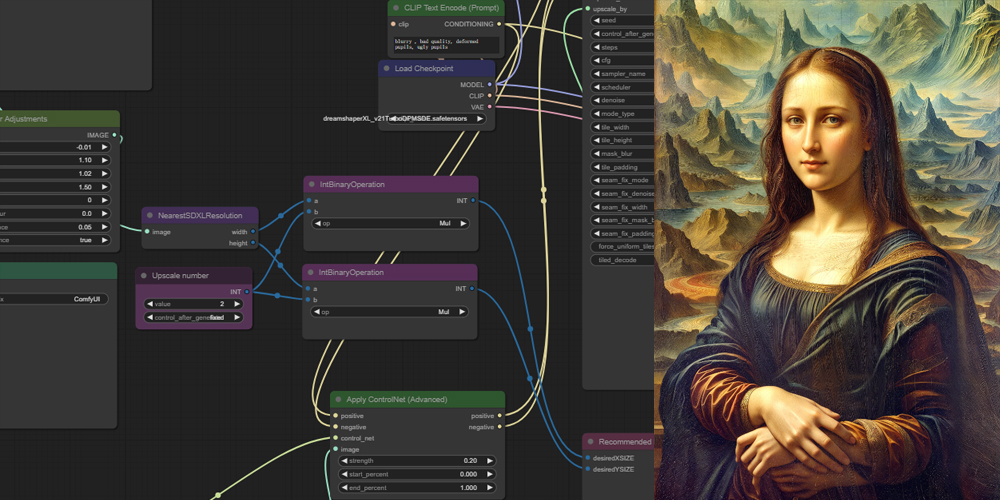1000x500 pixels.
Task: Collapse the Upscale number node via its dot
Action: (143, 276)
